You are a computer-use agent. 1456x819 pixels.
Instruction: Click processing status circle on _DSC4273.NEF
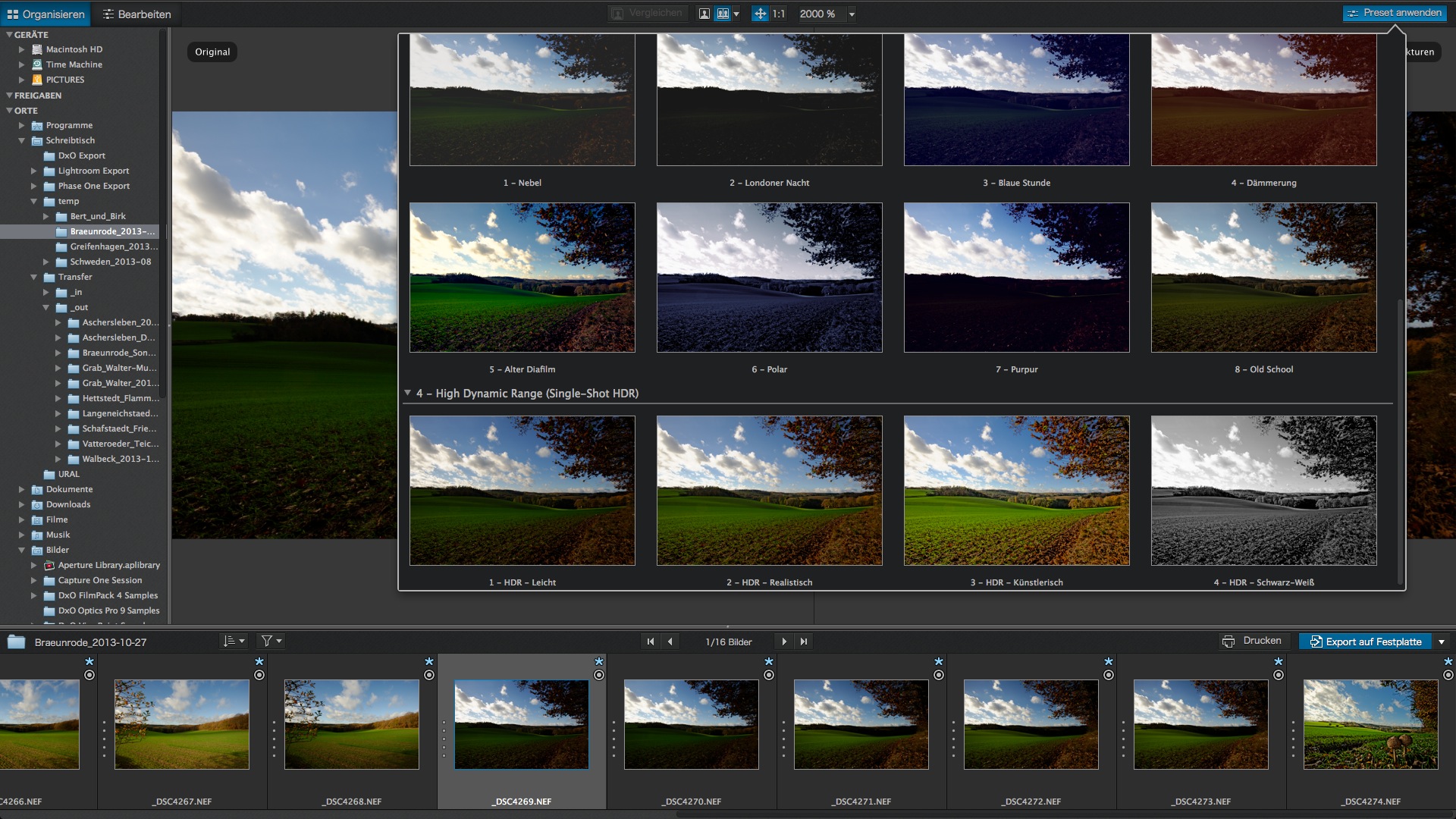pos(1279,675)
